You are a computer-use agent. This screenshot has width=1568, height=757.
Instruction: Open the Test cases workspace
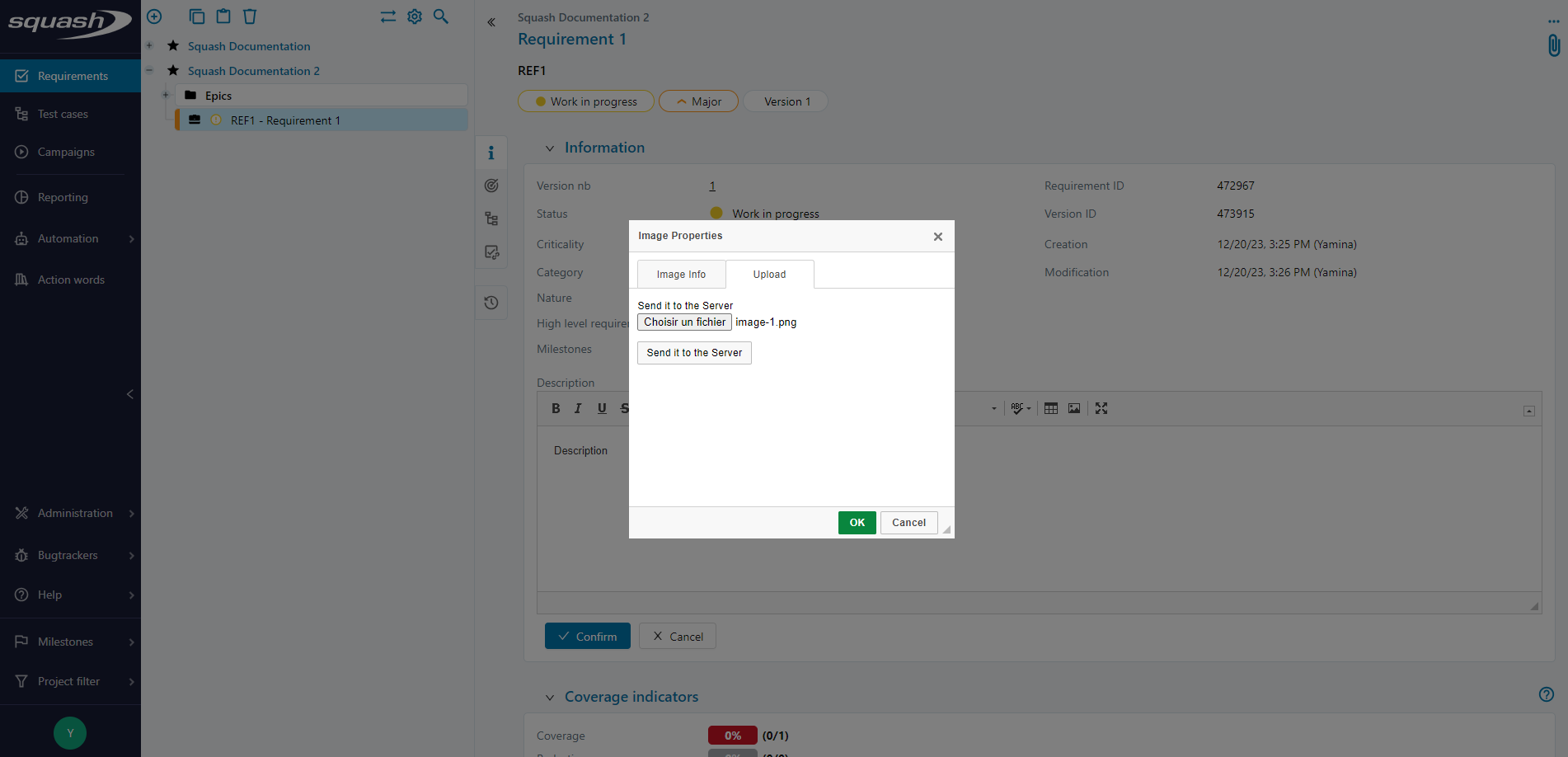click(x=63, y=114)
